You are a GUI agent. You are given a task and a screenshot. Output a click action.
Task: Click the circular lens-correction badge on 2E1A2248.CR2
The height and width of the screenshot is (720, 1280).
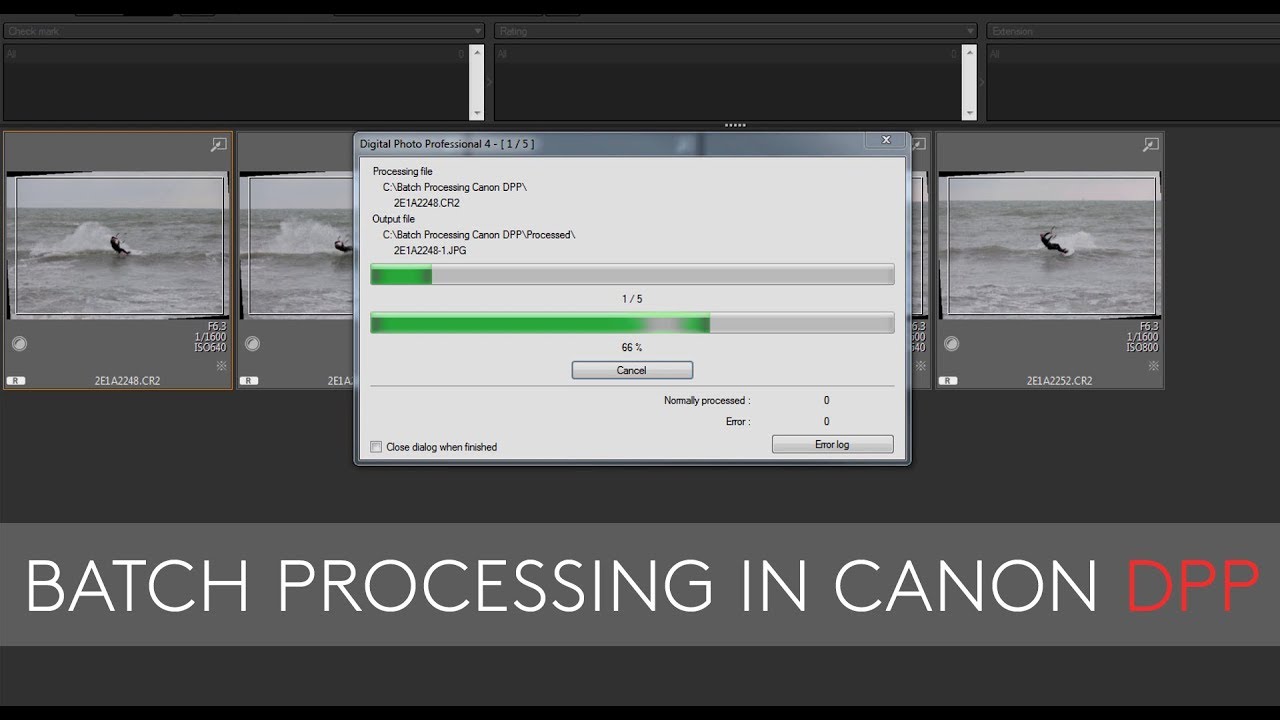tap(19, 344)
